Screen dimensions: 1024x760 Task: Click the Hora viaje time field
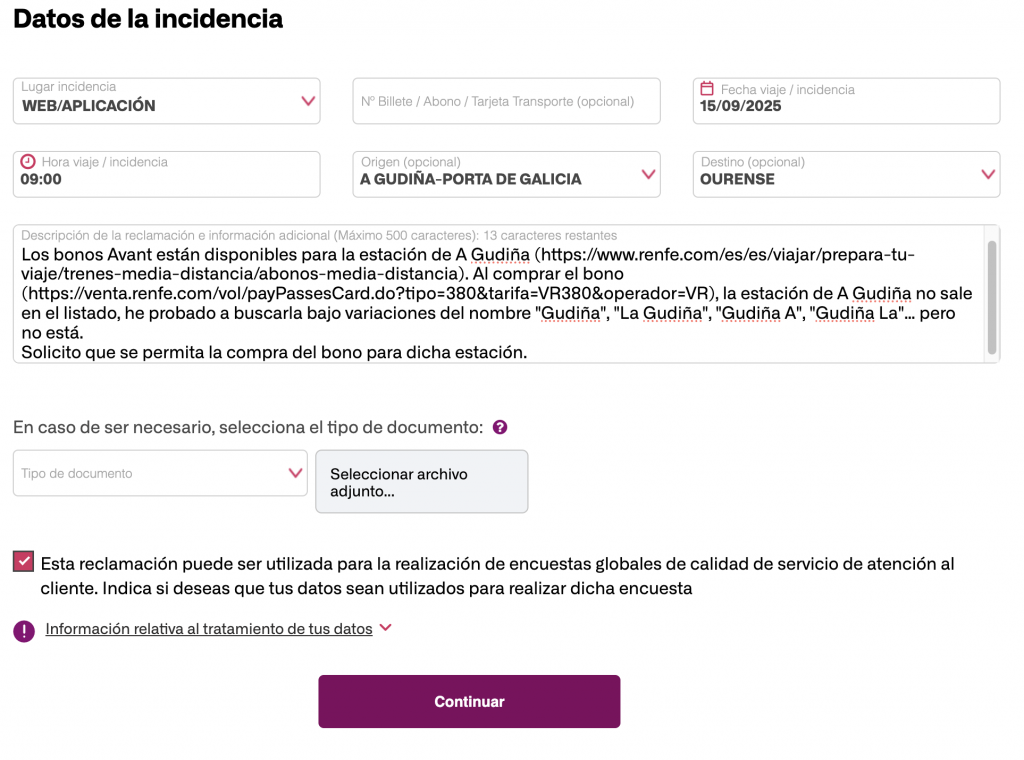tap(166, 180)
